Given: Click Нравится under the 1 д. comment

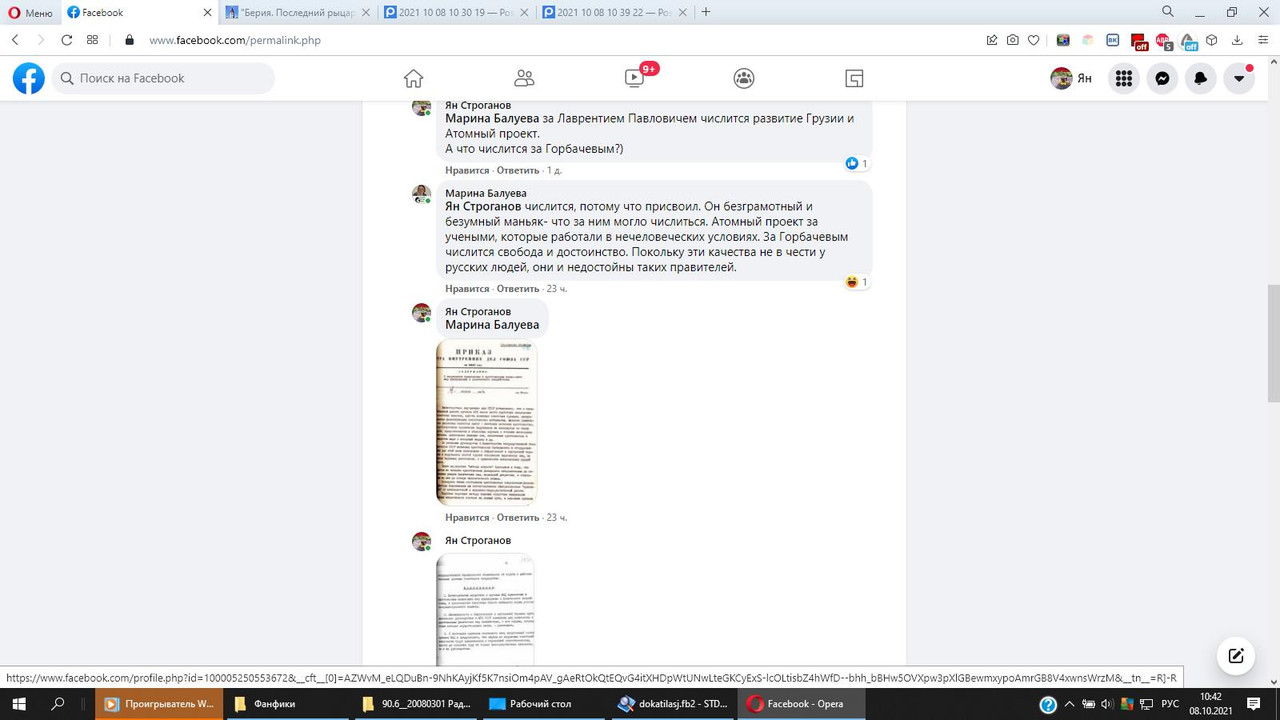Looking at the screenshot, I should 467,171.
